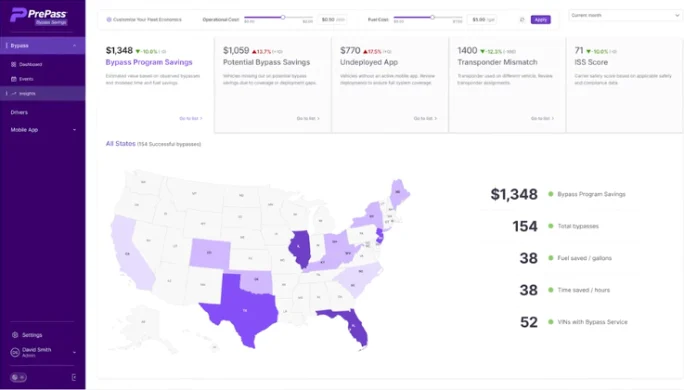Open the Current month dropdown
This screenshot has height=390, width=684.
click(626, 15)
